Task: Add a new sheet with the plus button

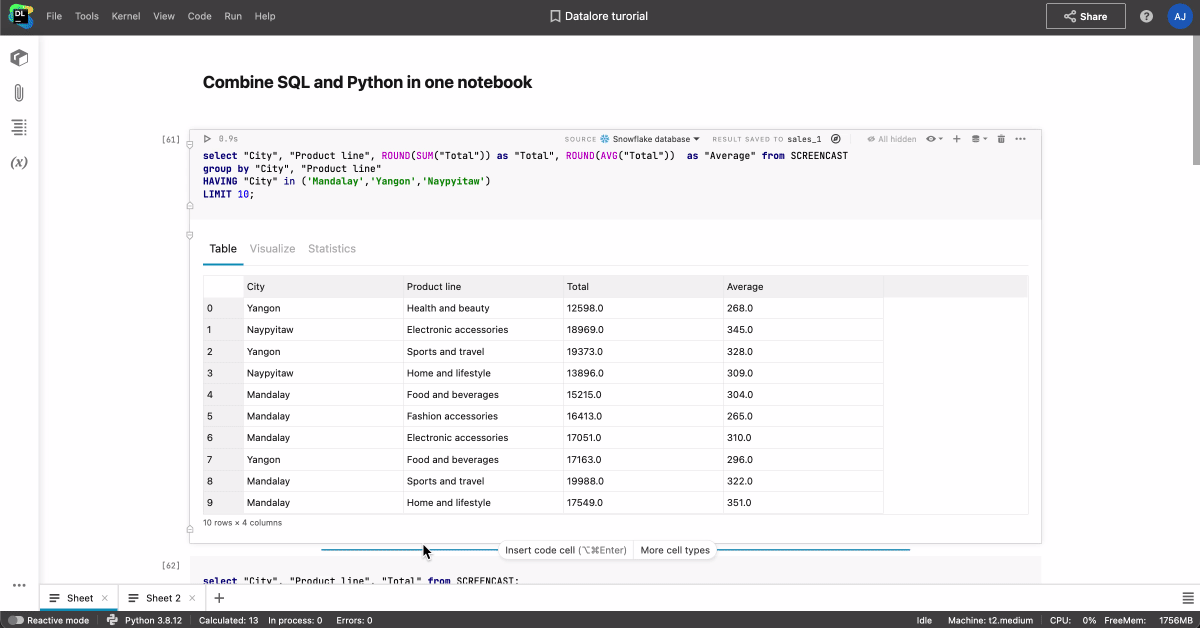Action: (x=219, y=598)
